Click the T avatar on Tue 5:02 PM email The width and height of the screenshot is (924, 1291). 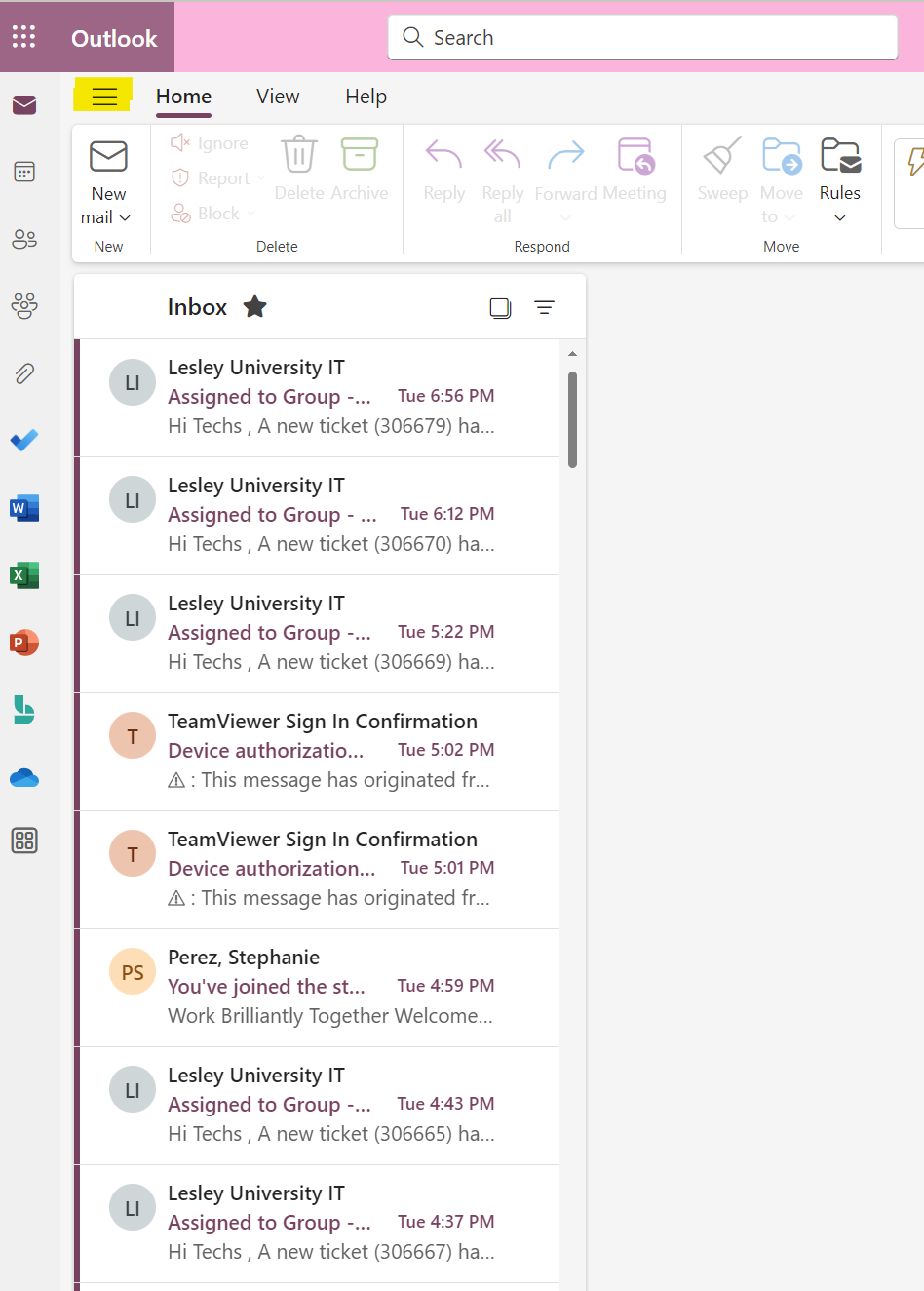(x=133, y=736)
